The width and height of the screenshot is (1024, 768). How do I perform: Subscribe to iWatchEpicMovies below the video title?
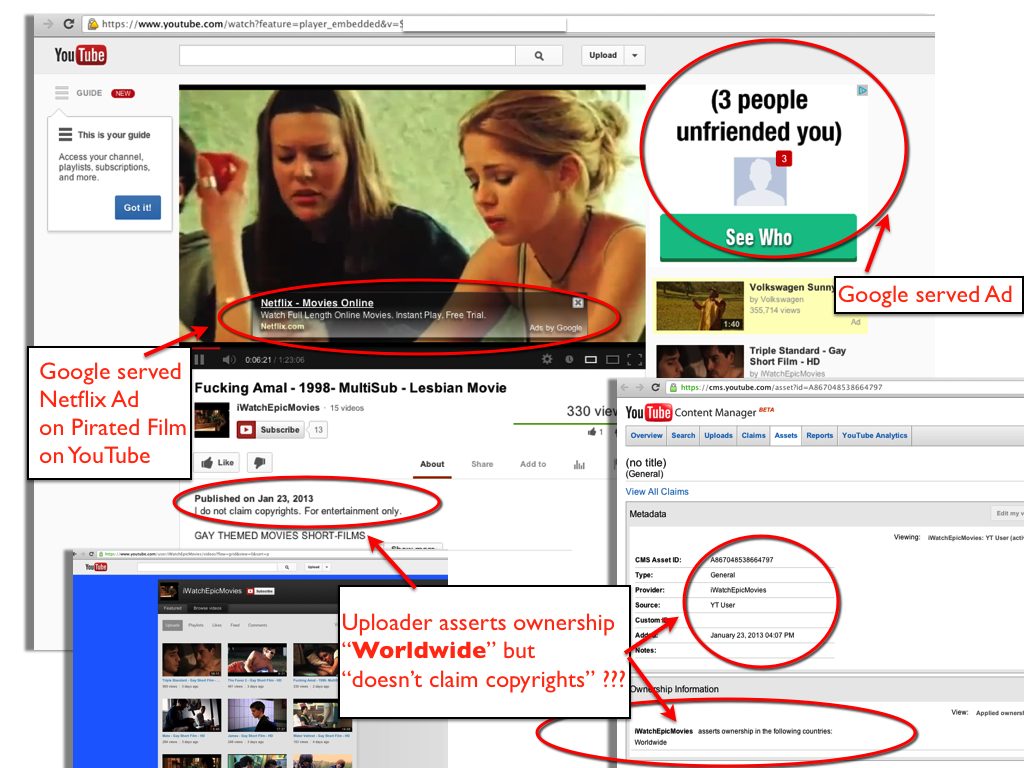tap(270, 430)
